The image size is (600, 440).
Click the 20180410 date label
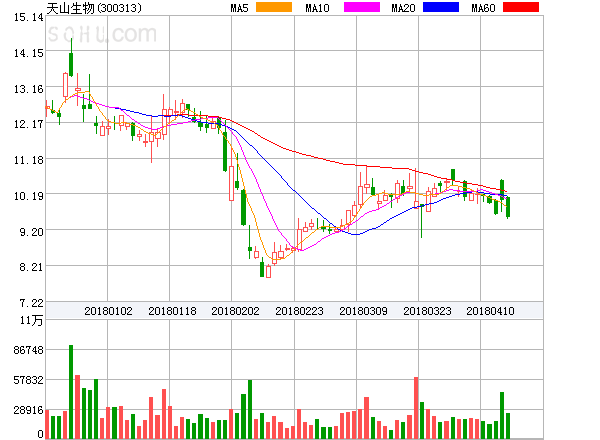click(490, 311)
